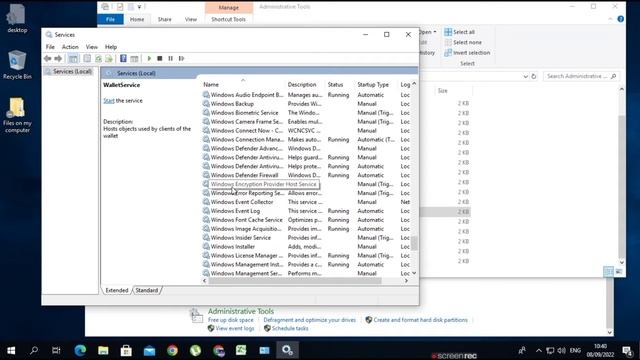Click Create and format hard disk partitions
The width and height of the screenshot is (640, 360).
(x=420, y=320)
